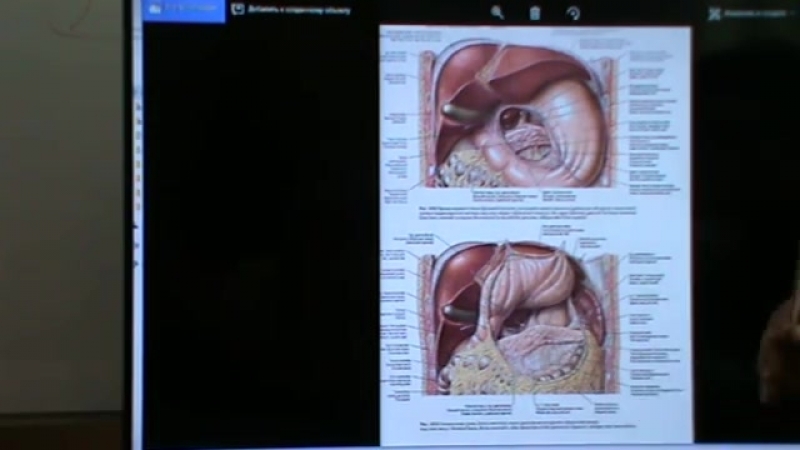The image size is (800, 450).
Task: Click the upper anatomy illustration of the liver
Action: (518, 115)
